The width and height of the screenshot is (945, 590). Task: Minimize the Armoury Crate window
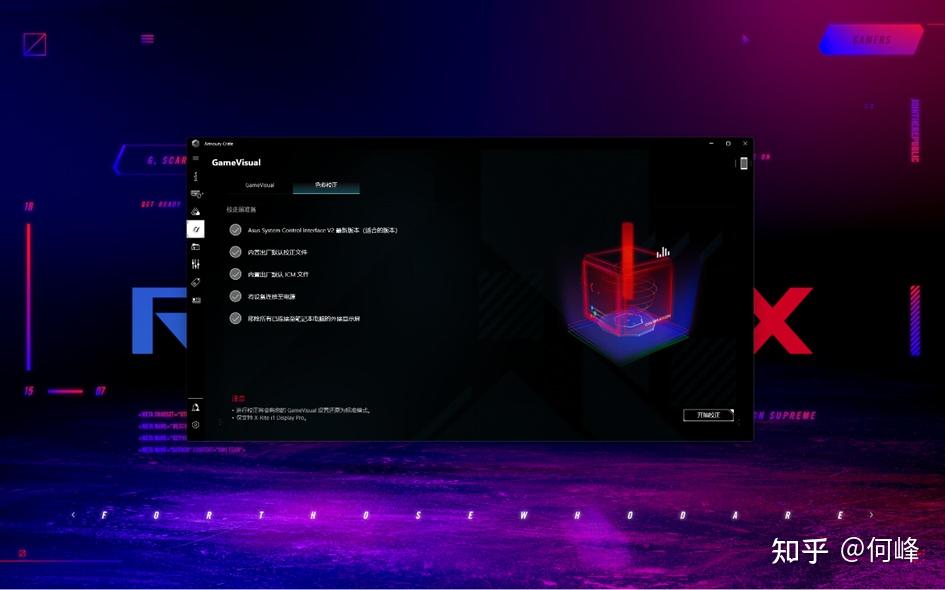(x=711, y=143)
